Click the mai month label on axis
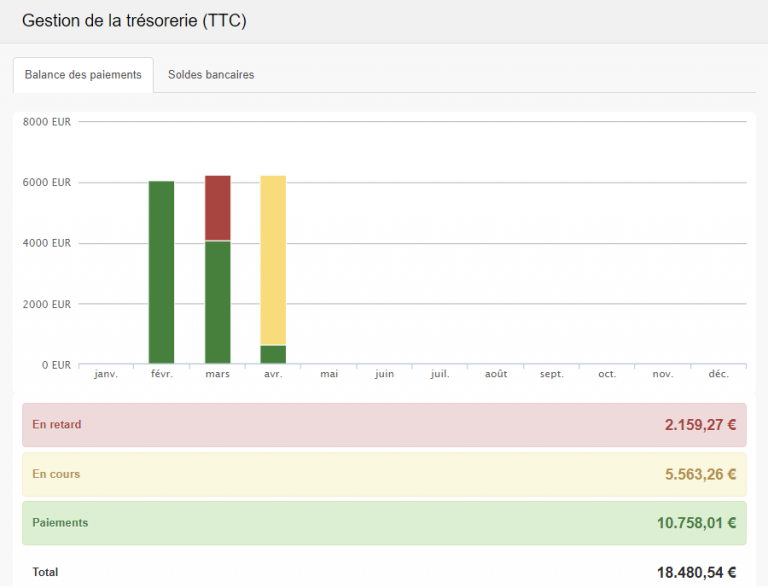 click(329, 374)
